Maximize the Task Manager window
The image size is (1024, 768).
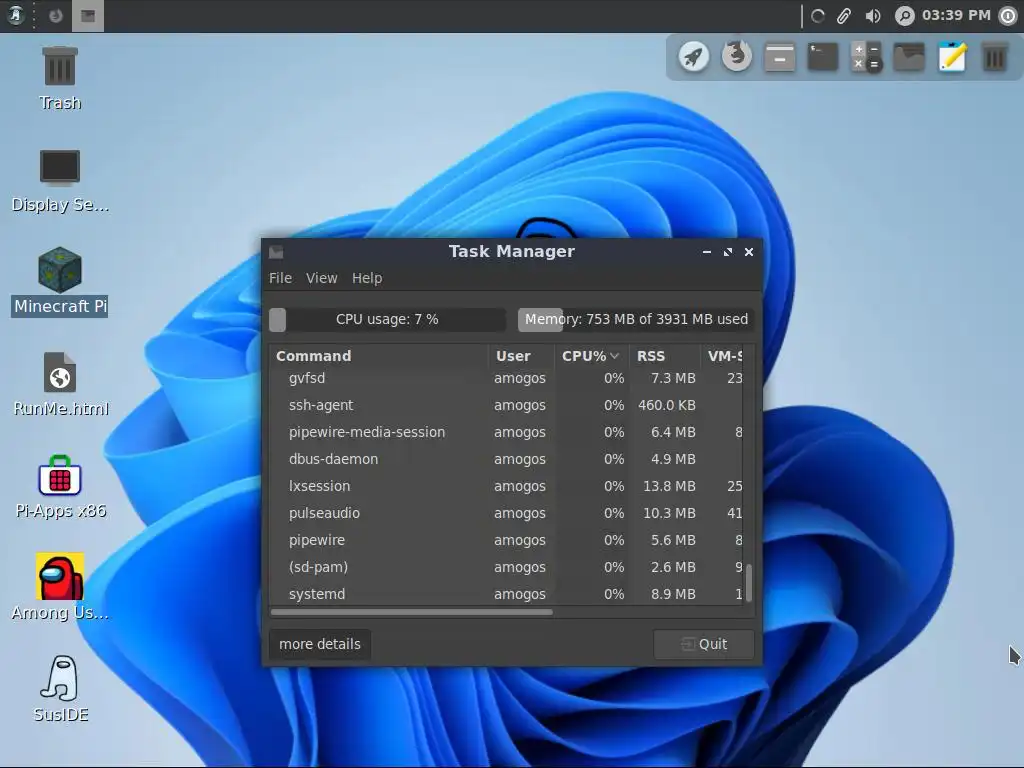coord(728,252)
